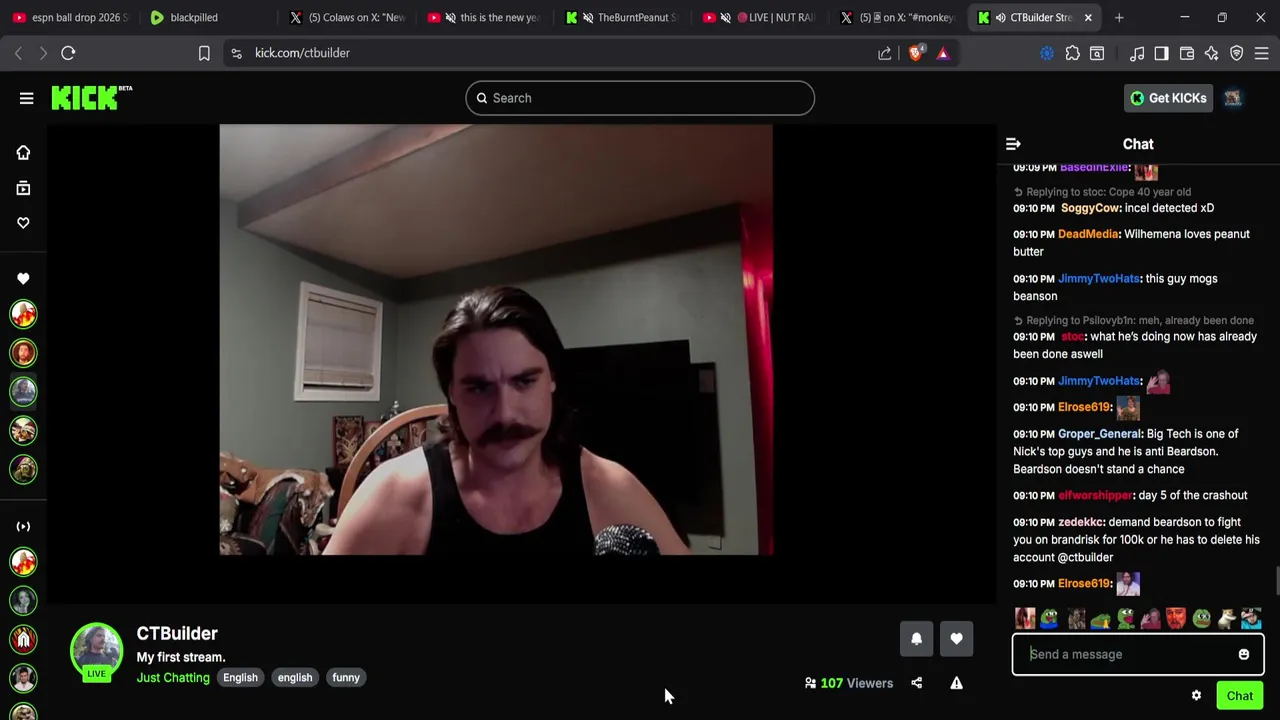
Task: Click the lowercase english tag
Action: point(295,678)
